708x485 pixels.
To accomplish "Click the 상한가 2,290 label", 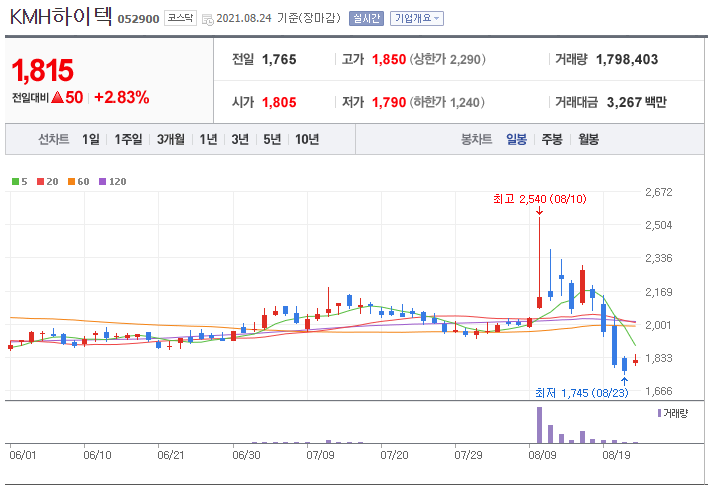I will point(447,59).
